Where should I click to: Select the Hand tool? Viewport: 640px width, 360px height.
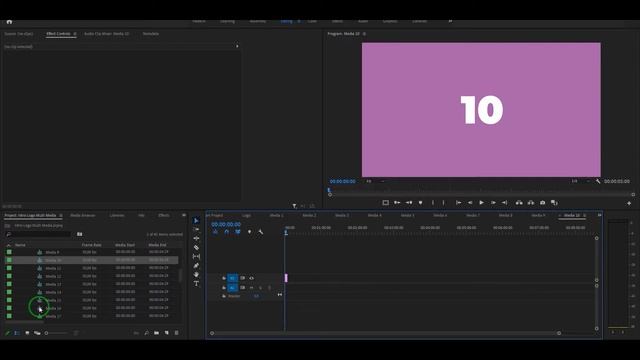(x=196, y=274)
